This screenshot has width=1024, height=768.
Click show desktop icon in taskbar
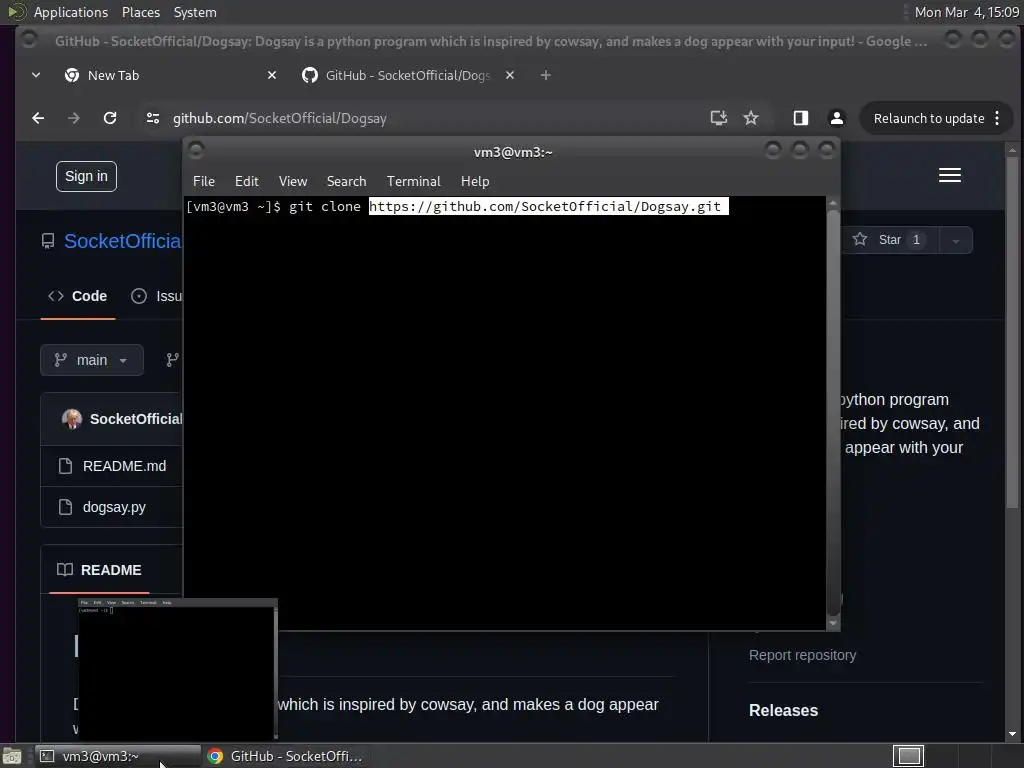(12, 756)
